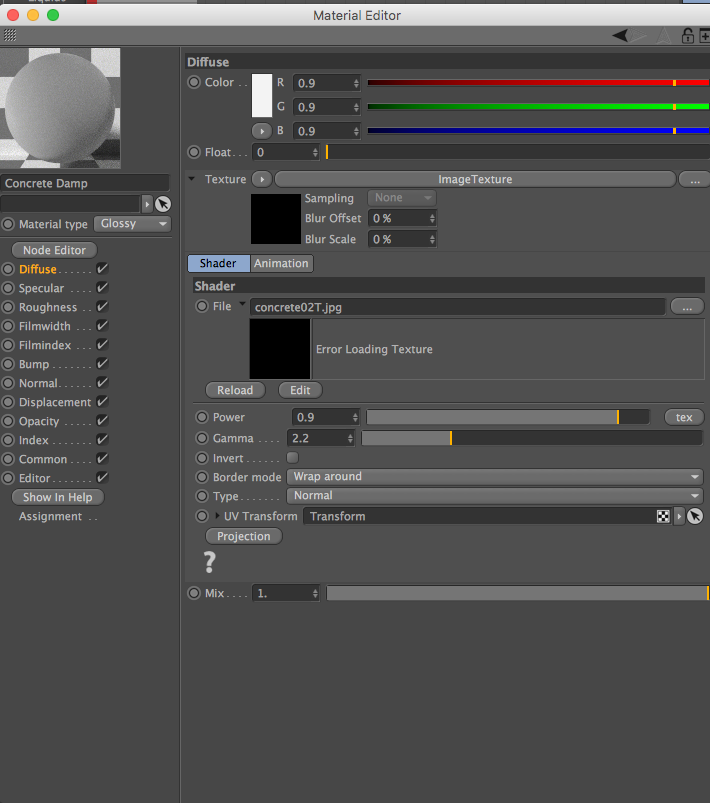Viewport: 710px width, 803px height.
Task: Open the disabled Sampling None dropdown
Action: (x=402, y=198)
